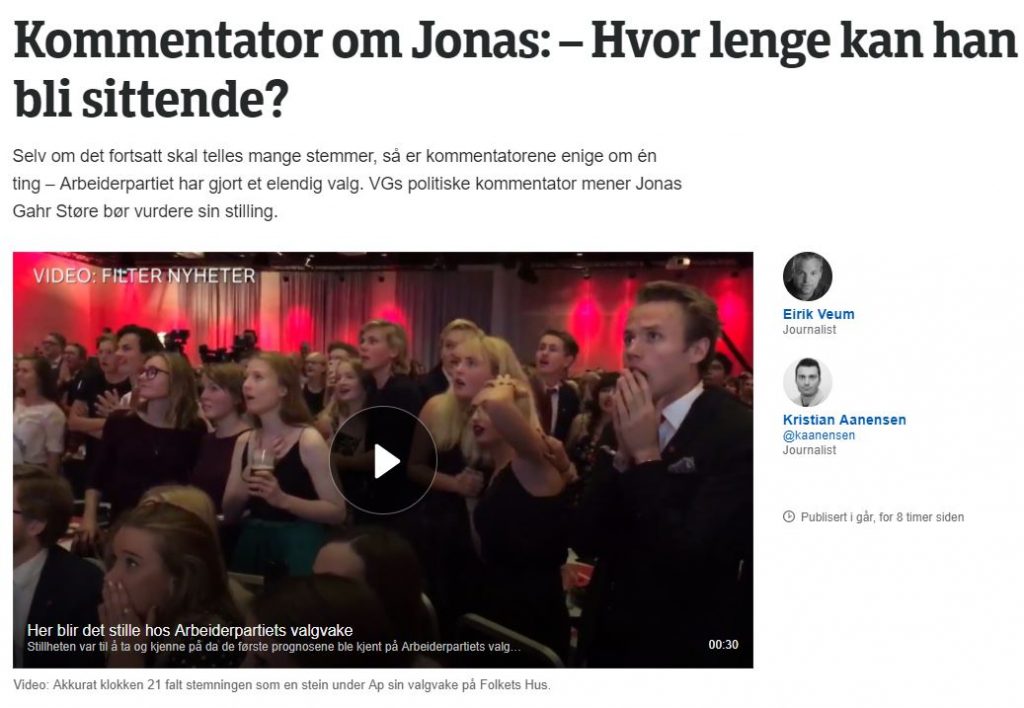Viewport: 1024px width, 708px height.
Task: Click the Journalist label under Eirik Veum
Action: 809,330
